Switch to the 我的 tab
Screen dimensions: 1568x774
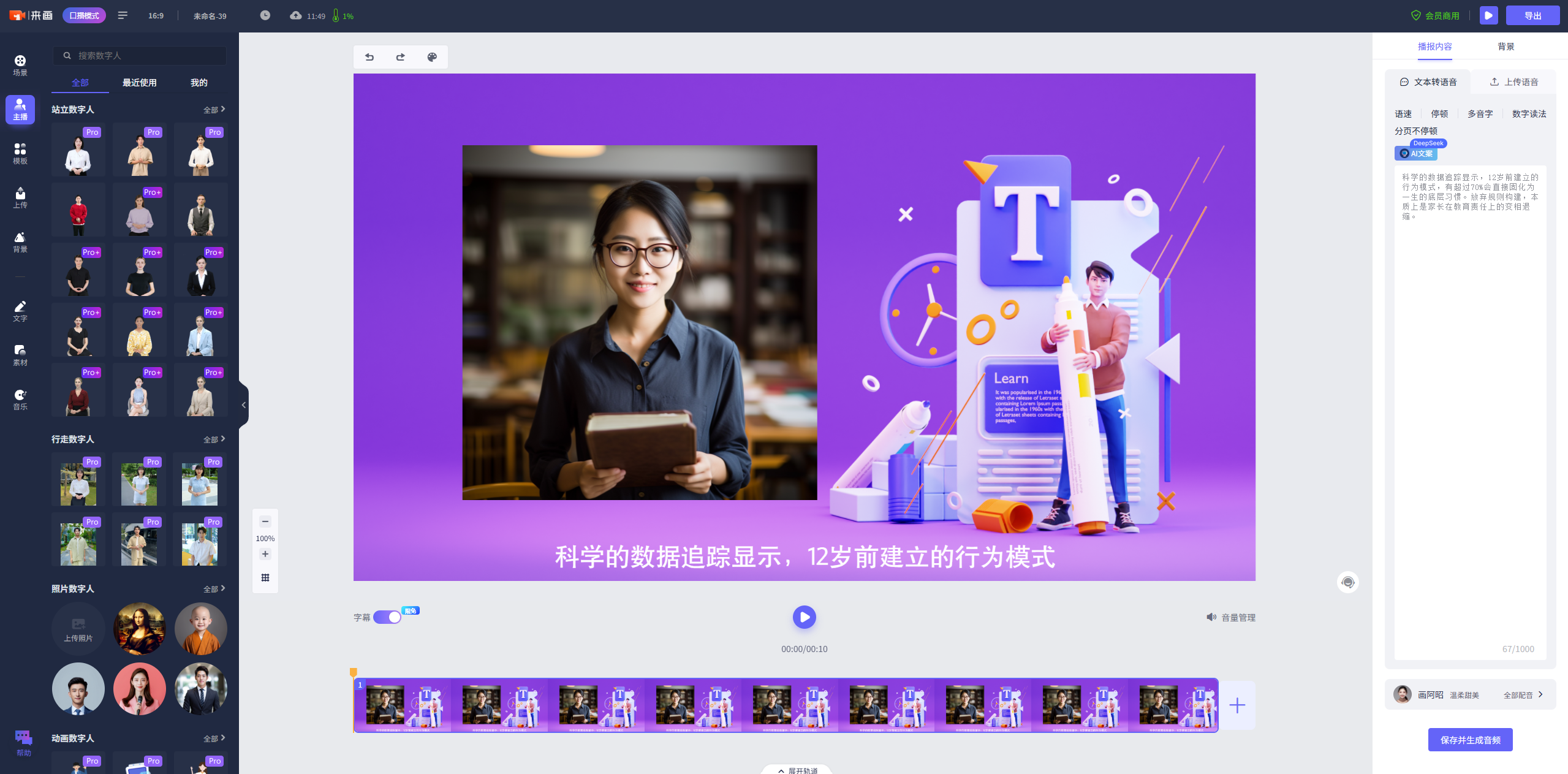tap(199, 83)
